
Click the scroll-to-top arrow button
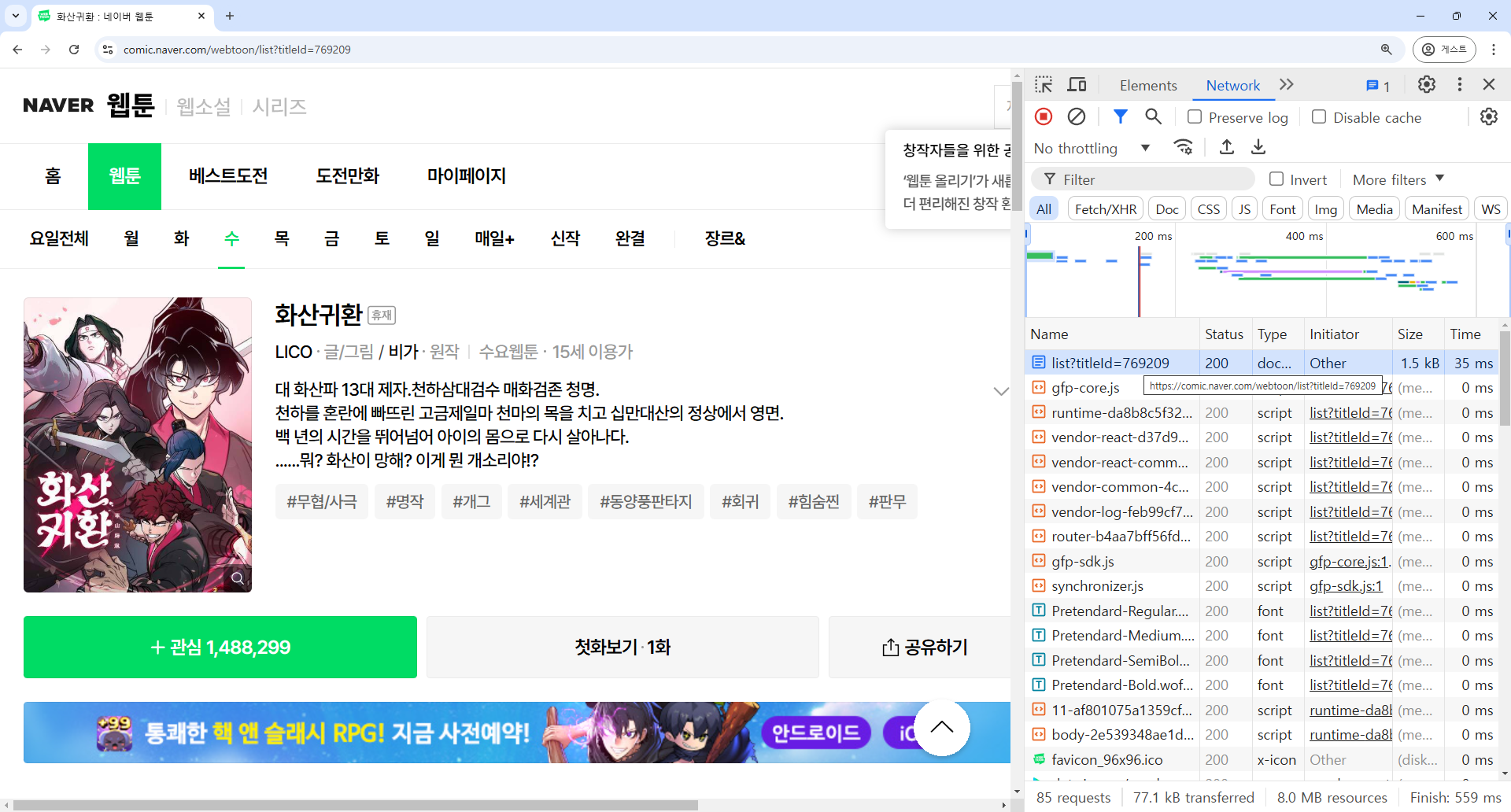(941, 728)
